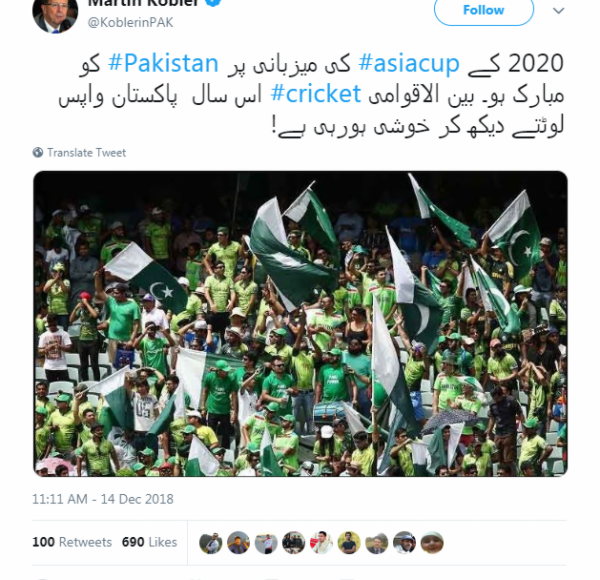
Task: Open the Pakistan fans crowd photo
Action: [x=300, y=324]
